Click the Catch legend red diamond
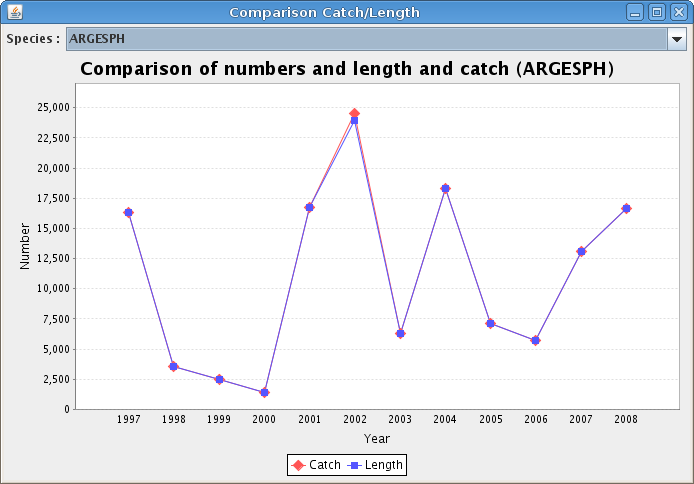 [298, 465]
